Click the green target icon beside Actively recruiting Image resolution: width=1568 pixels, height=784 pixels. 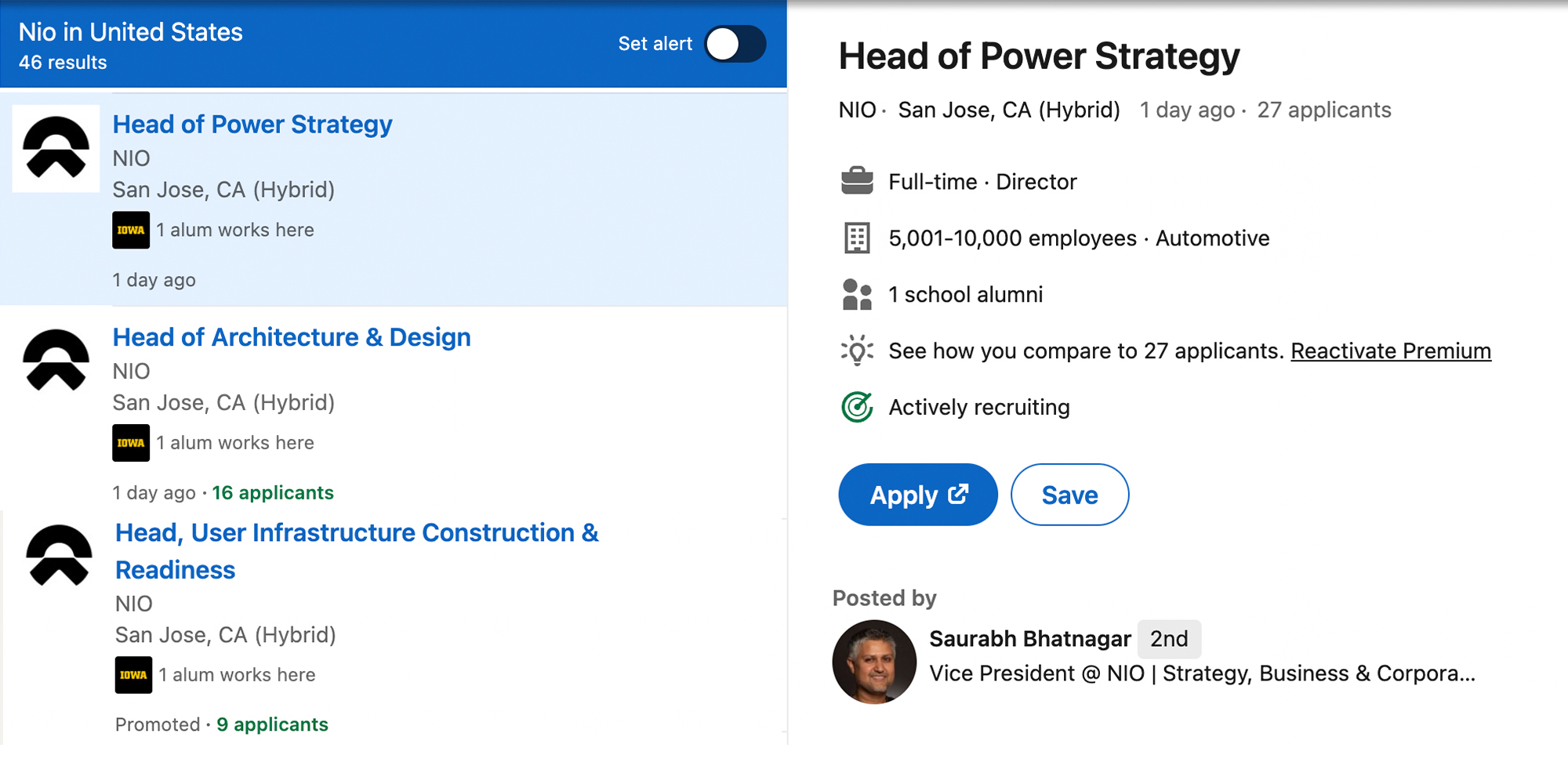pos(857,407)
